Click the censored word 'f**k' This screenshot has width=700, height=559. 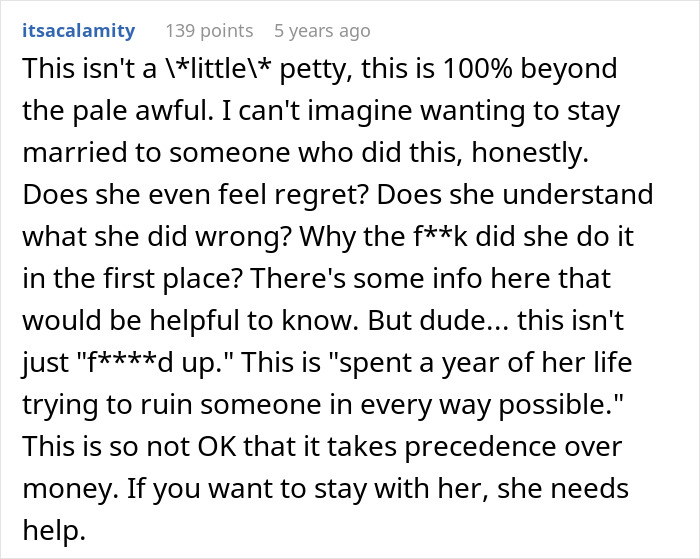(x=440, y=236)
